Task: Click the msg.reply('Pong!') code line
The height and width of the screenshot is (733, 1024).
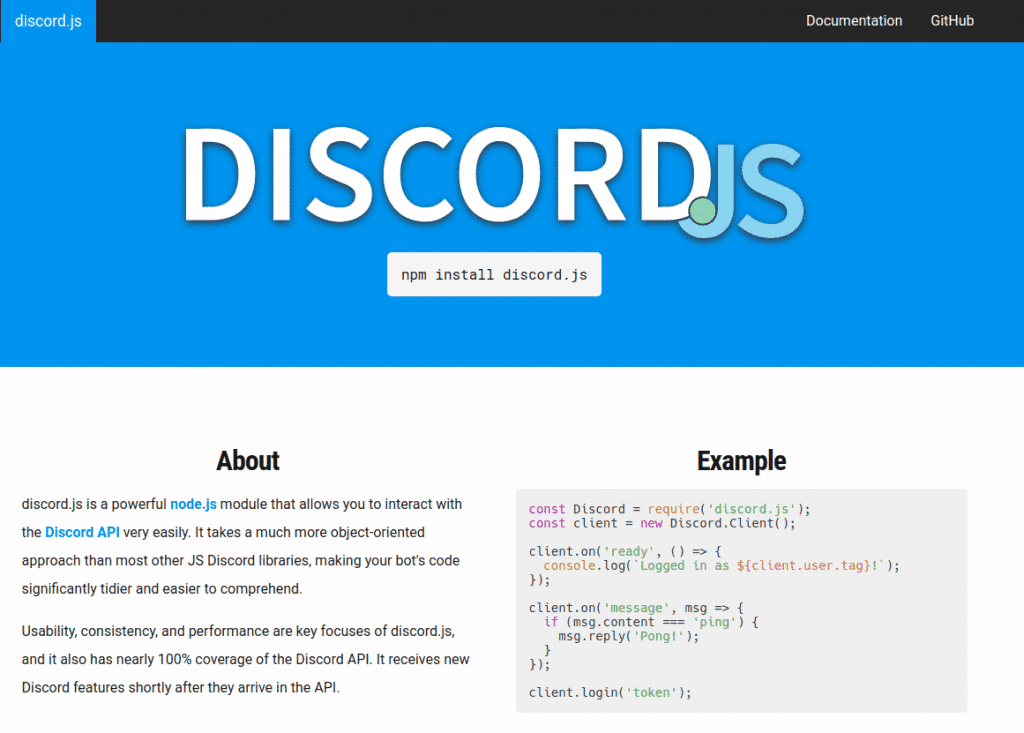Action: click(628, 636)
